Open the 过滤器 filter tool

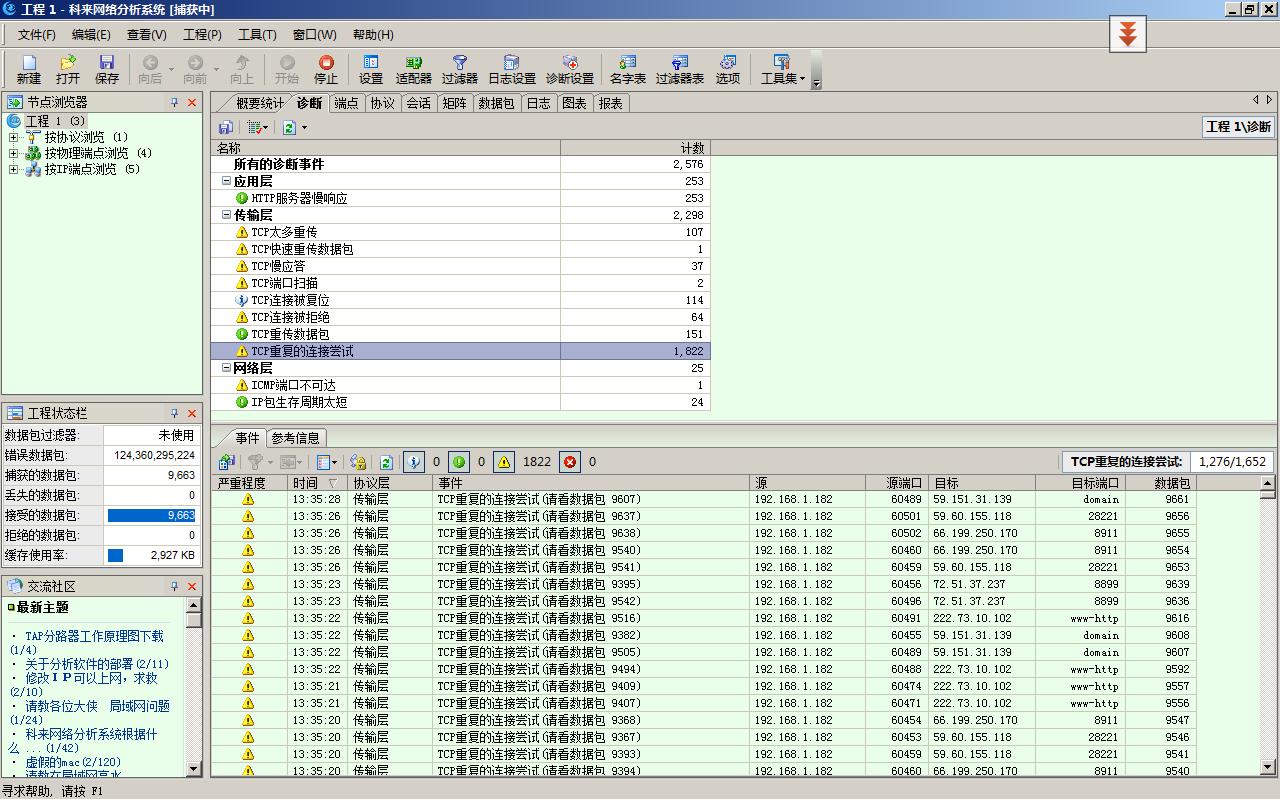[458, 68]
